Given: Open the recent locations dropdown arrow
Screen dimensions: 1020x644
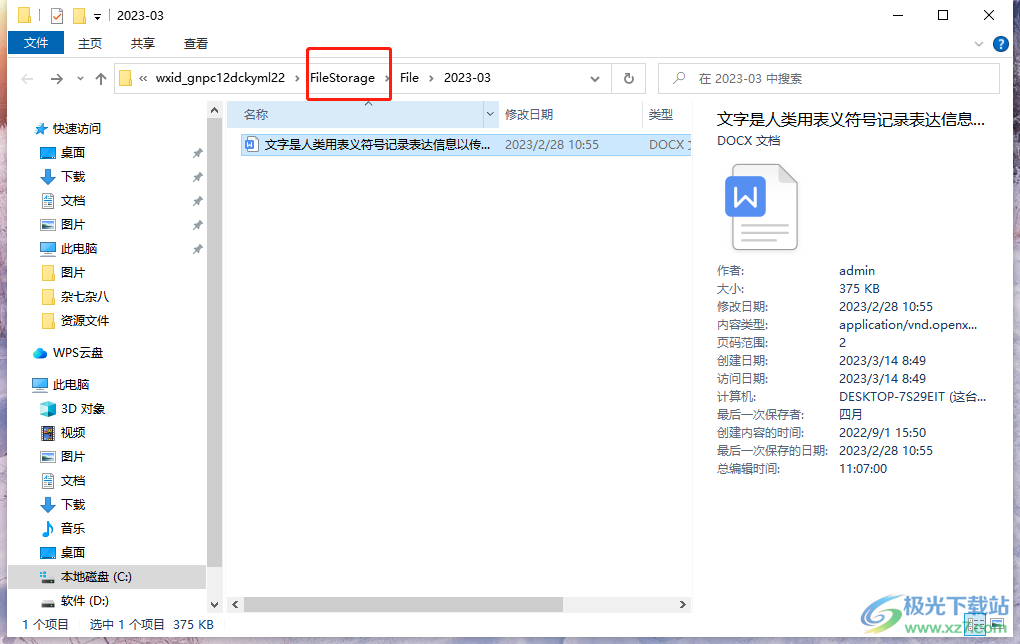Looking at the screenshot, I should (80, 79).
